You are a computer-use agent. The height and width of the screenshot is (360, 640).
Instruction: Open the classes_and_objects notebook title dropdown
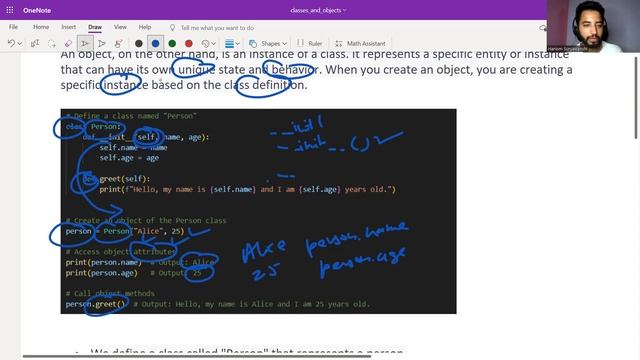click(x=318, y=10)
